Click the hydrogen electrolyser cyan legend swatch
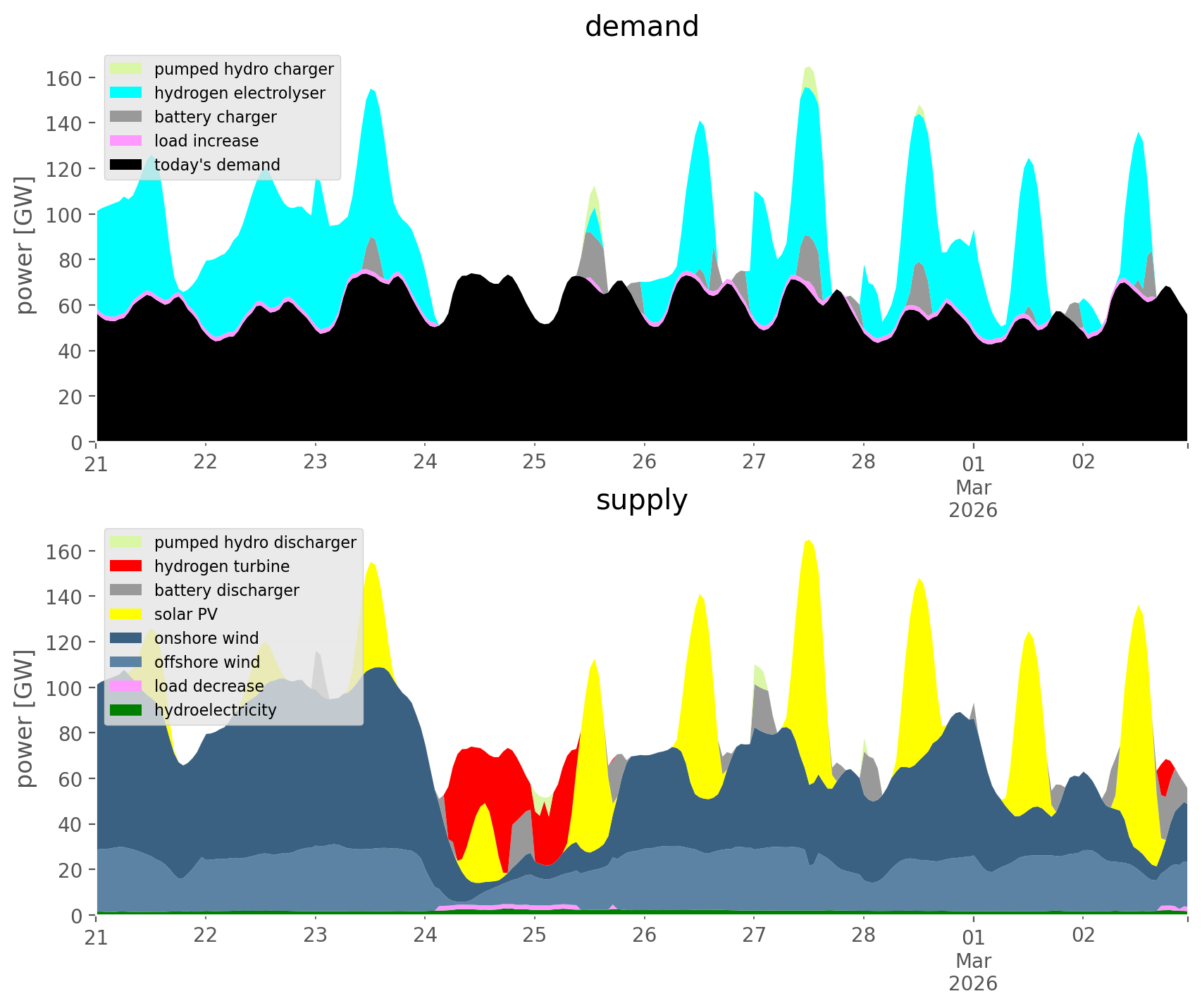The height and width of the screenshot is (1008, 1202). 126,93
